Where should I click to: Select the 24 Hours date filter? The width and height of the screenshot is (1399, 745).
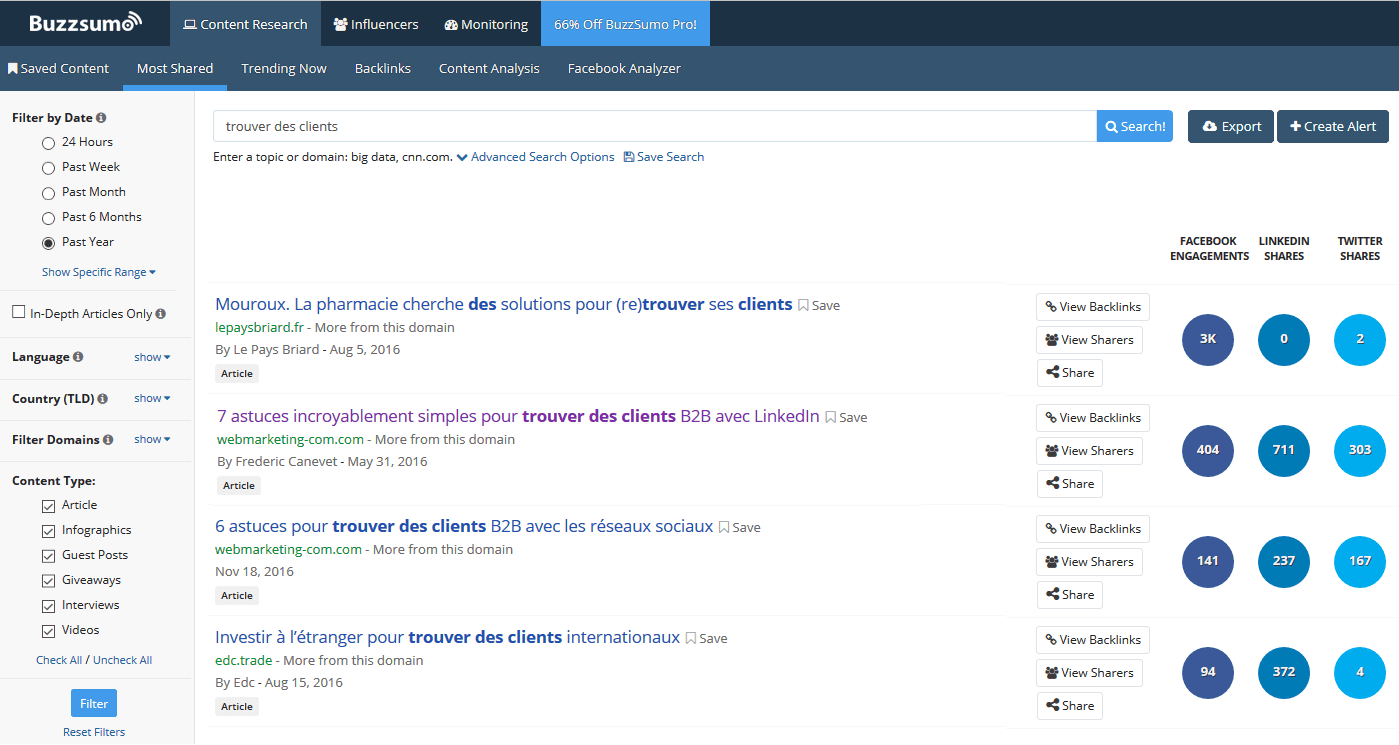tap(48, 143)
